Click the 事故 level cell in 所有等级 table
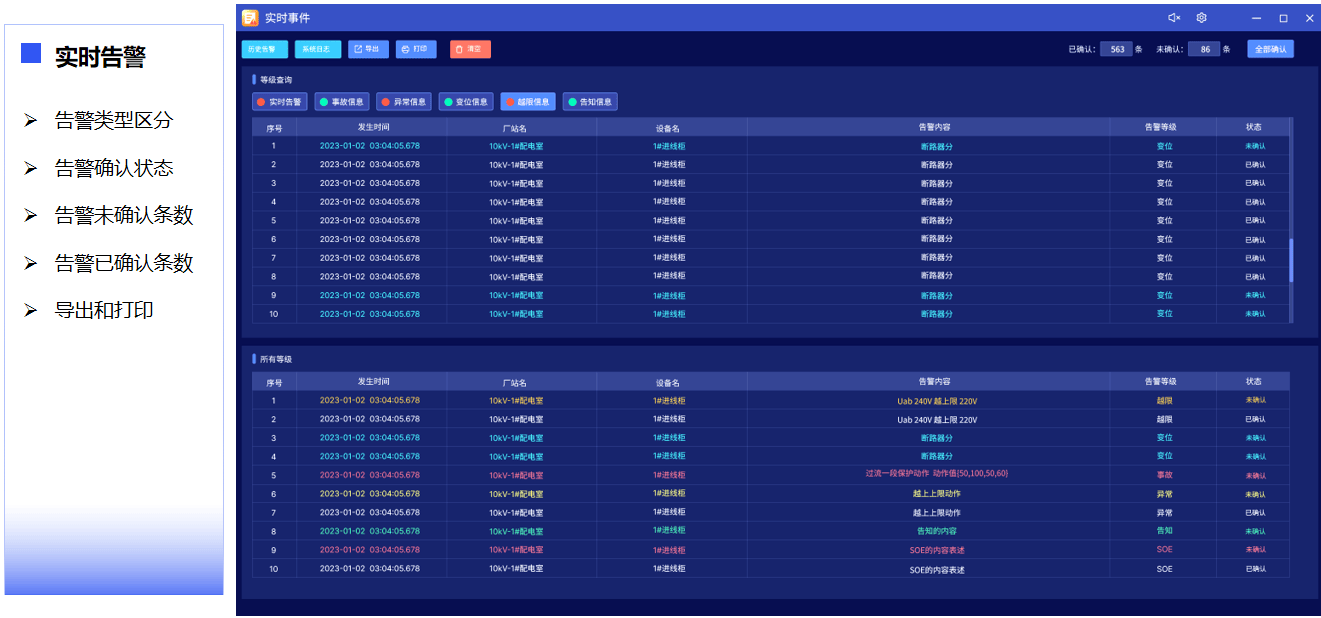This screenshot has width=1321, height=618. click(x=1164, y=475)
